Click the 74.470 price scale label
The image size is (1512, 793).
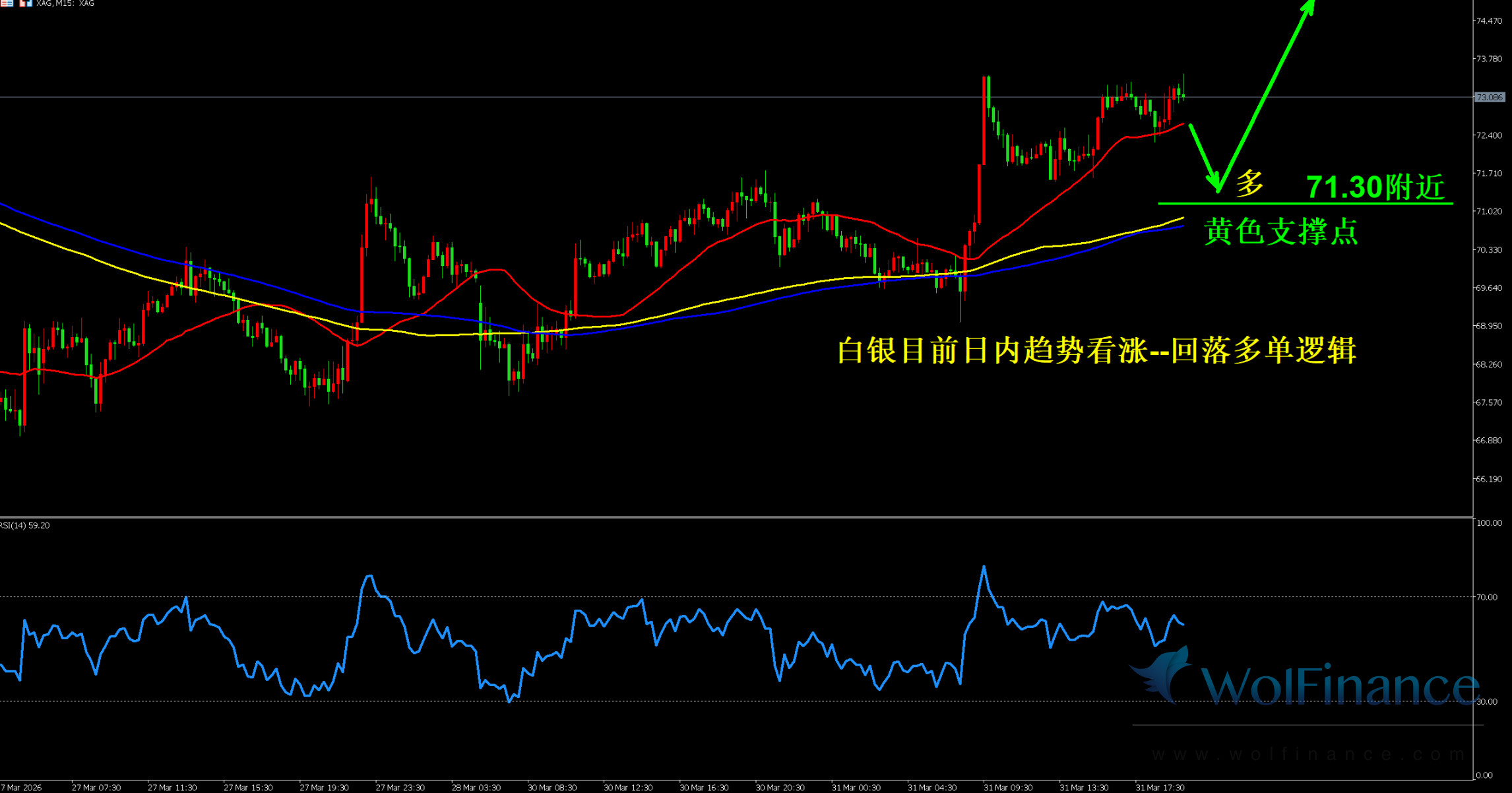[1489, 21]
